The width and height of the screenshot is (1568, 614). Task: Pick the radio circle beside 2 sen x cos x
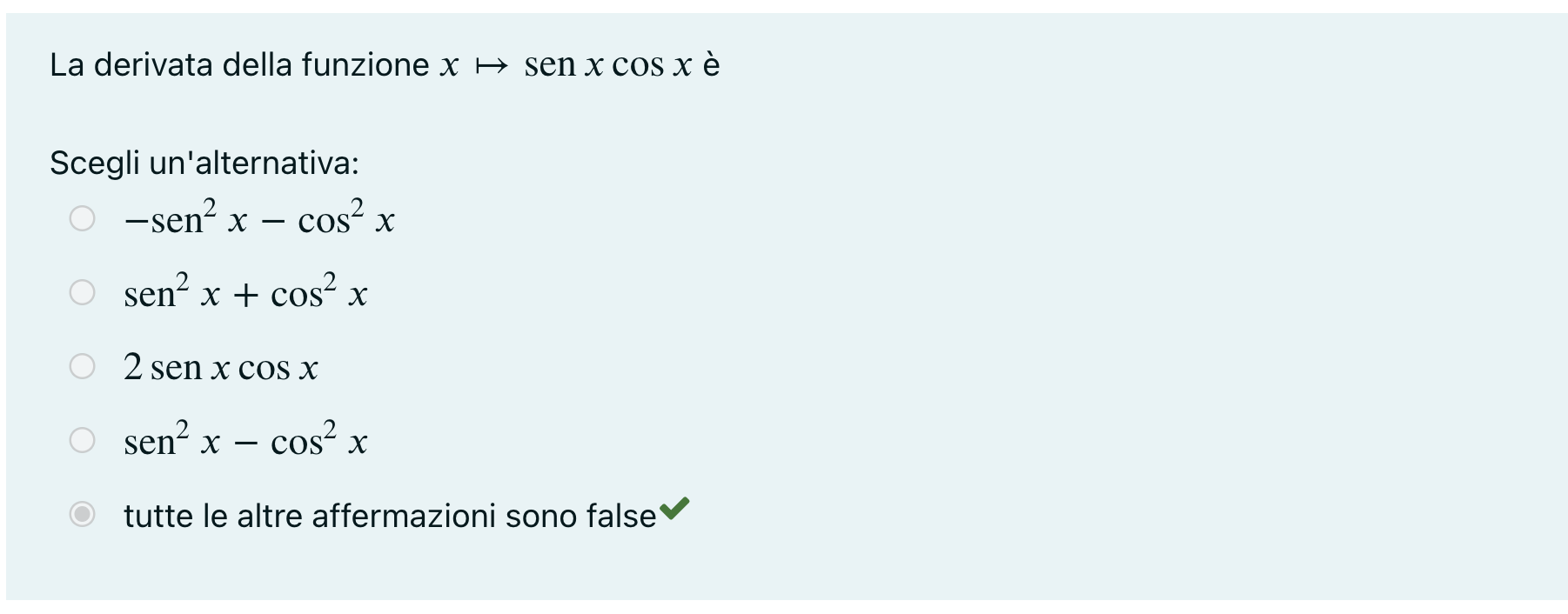pos(82,366)
